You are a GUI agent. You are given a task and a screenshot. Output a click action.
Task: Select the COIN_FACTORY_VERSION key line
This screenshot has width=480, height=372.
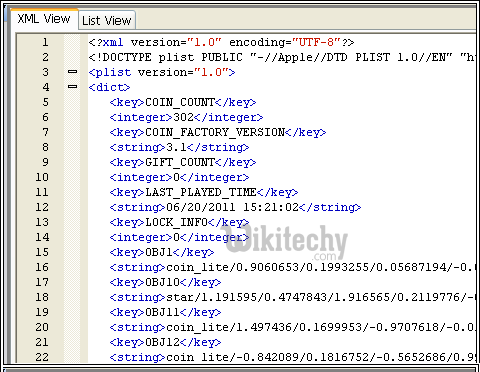[x=218, y=132]
